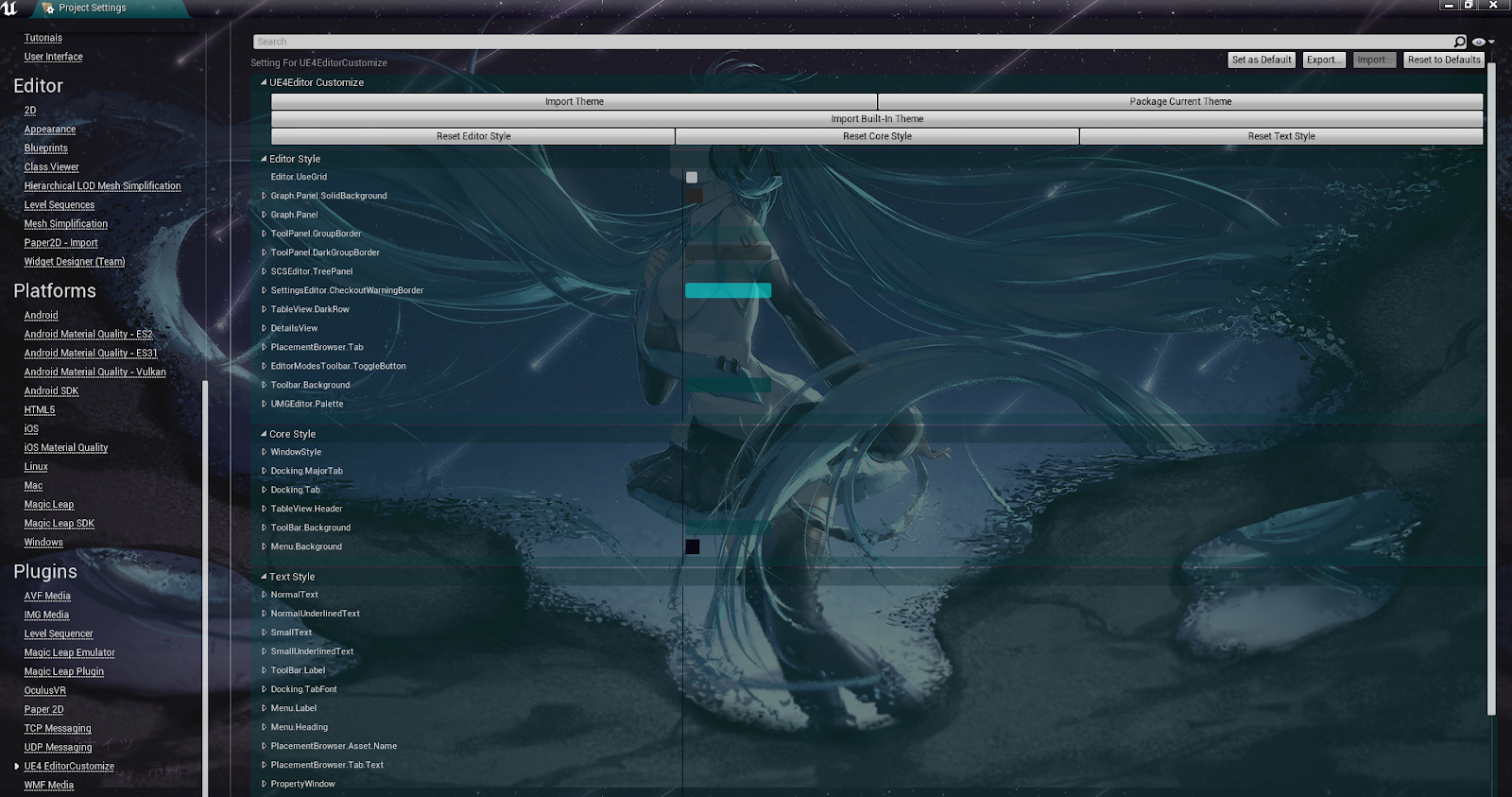This screenshot has width=1512, height=797.
Task: Expand the EditorModesToolbar.ToggleButton row
Action: coord(264,366)
